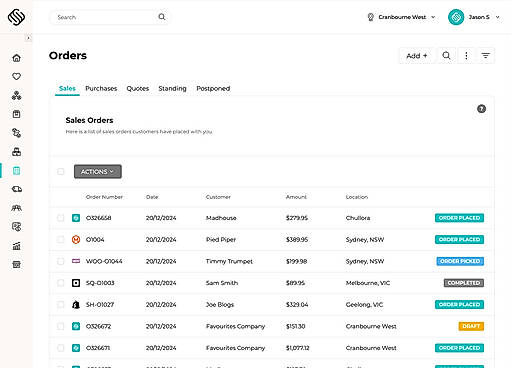
Task: Click the app logo at top left
Action: 16,17
